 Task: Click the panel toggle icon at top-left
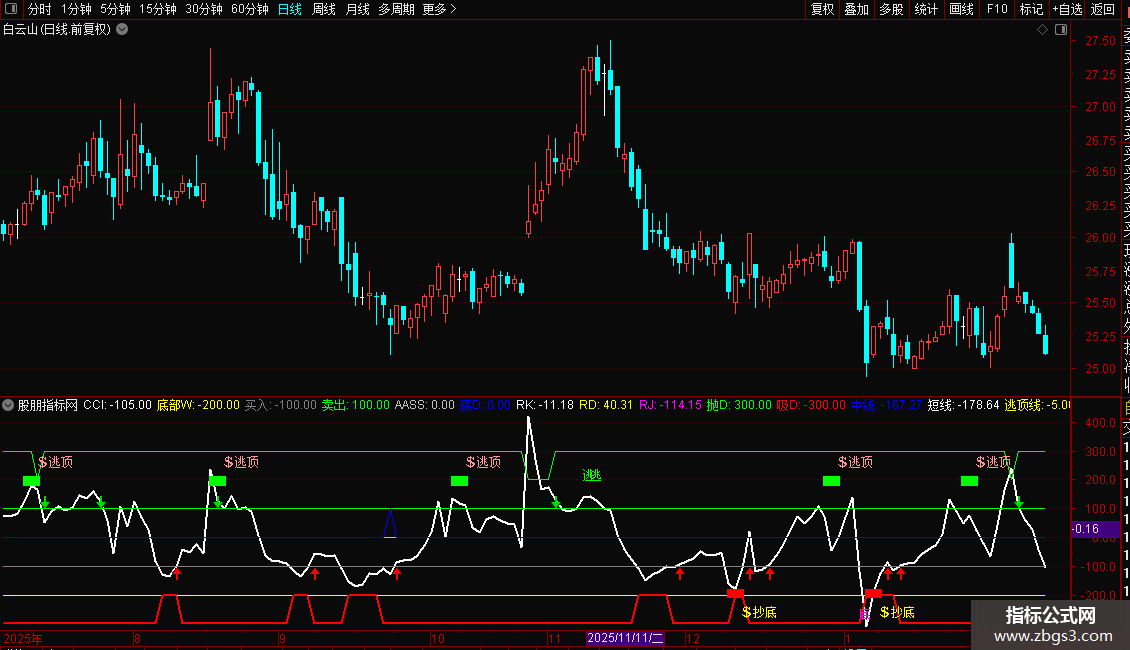[11, 9]
